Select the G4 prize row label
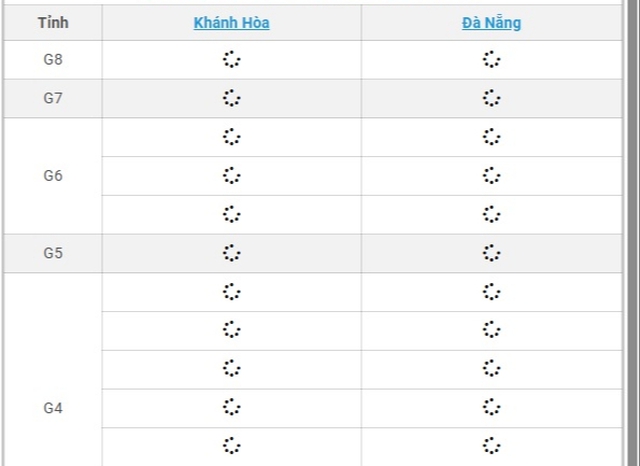 click(53, 408)
